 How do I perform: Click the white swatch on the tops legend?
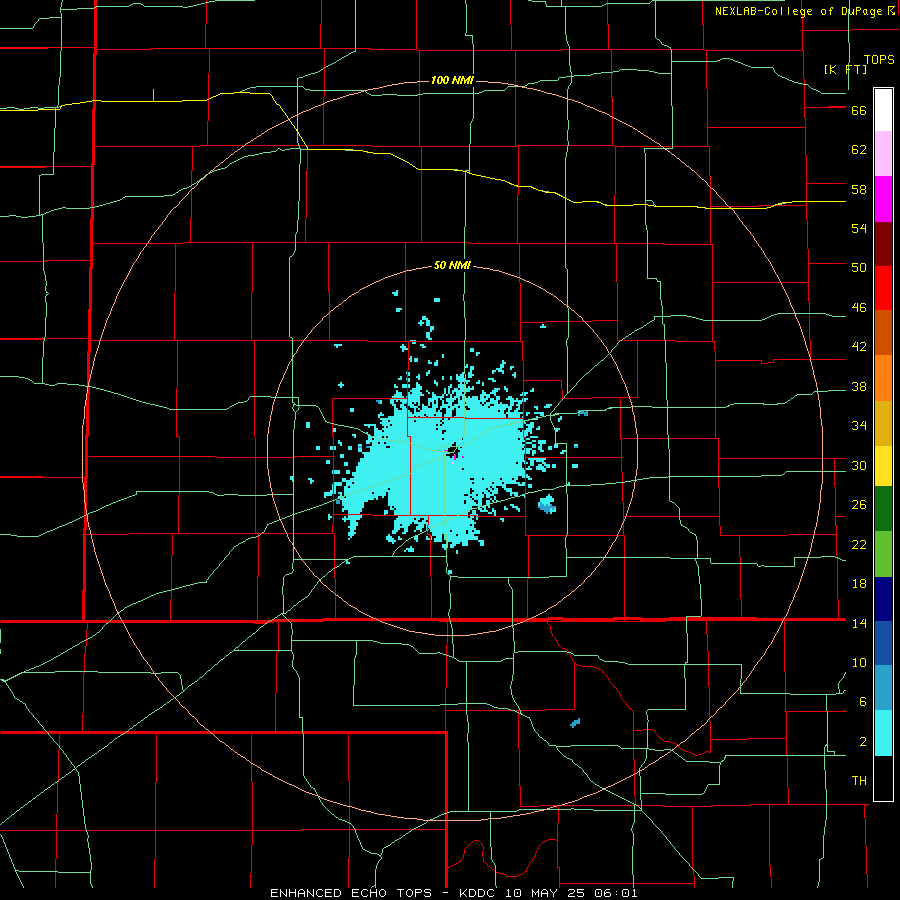coord(883,110)
